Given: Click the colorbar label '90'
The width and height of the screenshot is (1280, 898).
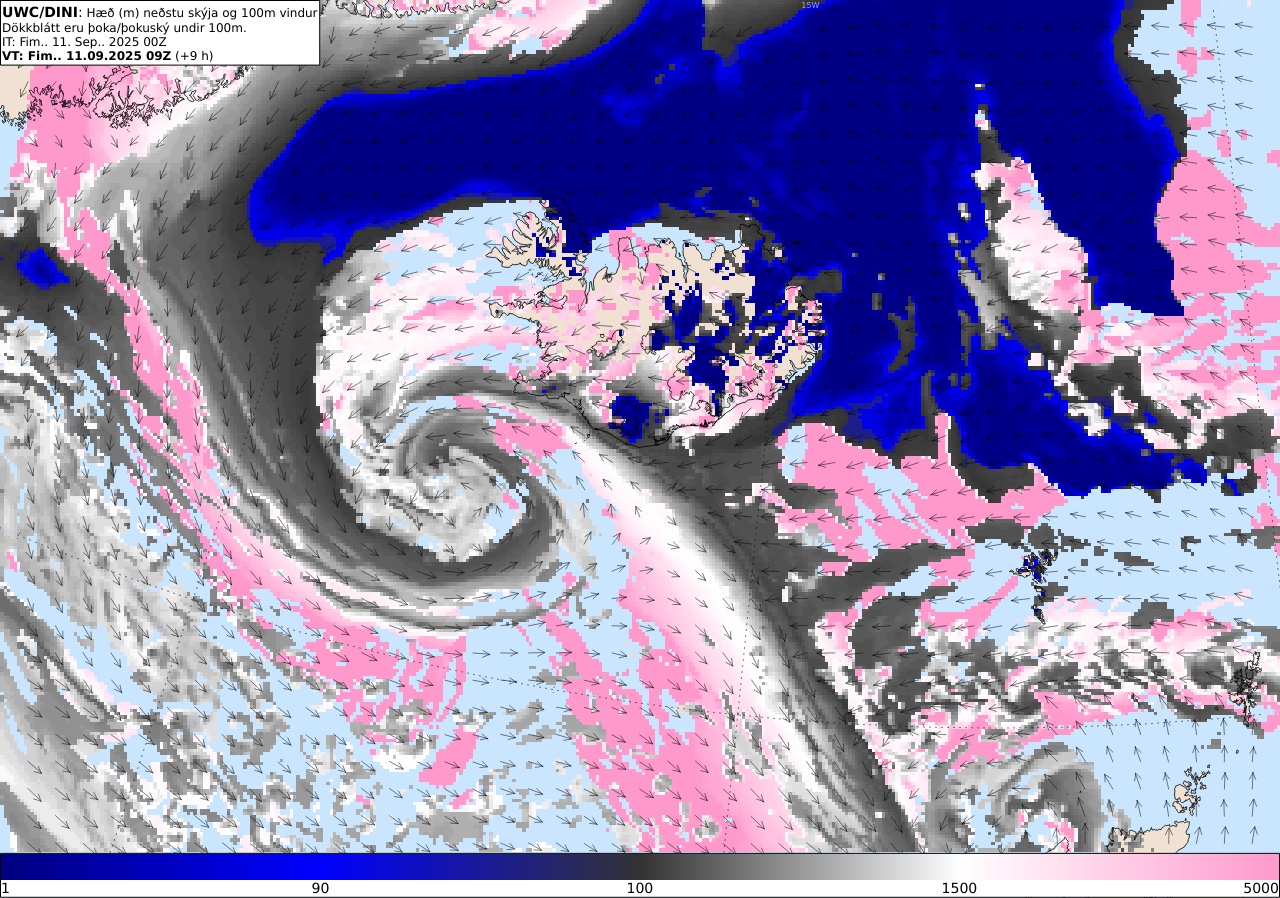Looking at the screenshot, I should click(x=320, y=888).
